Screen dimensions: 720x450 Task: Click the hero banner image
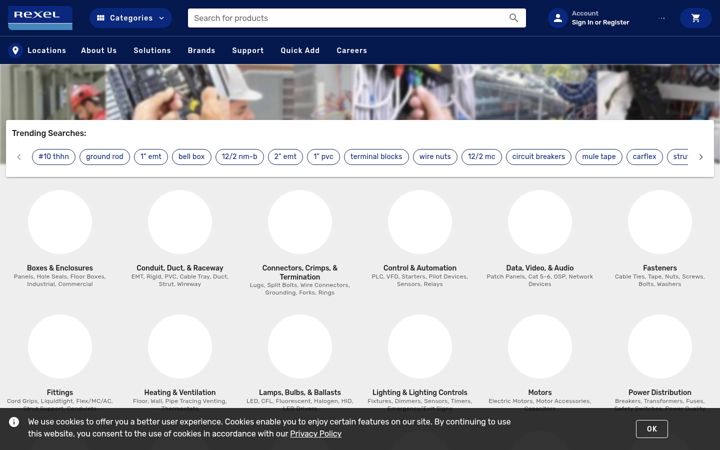click(x=360, y=92)
